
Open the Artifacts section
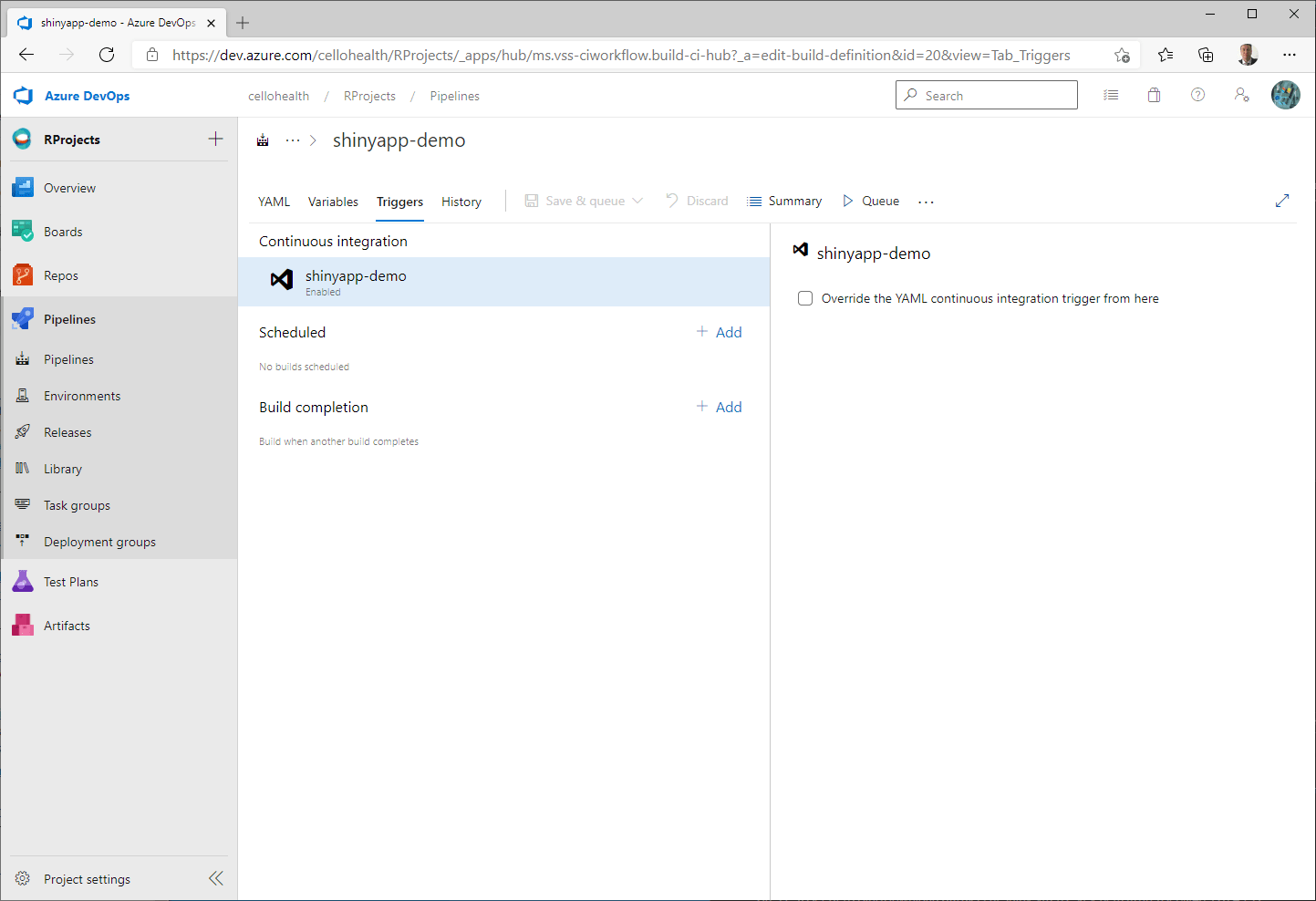(66, 625)
